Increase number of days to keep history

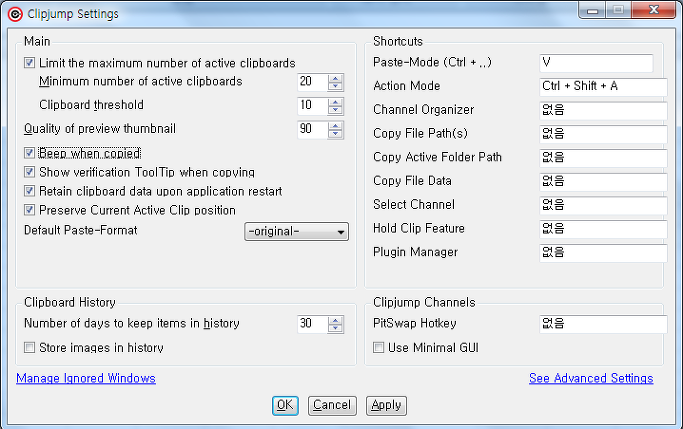coord(335,320)
